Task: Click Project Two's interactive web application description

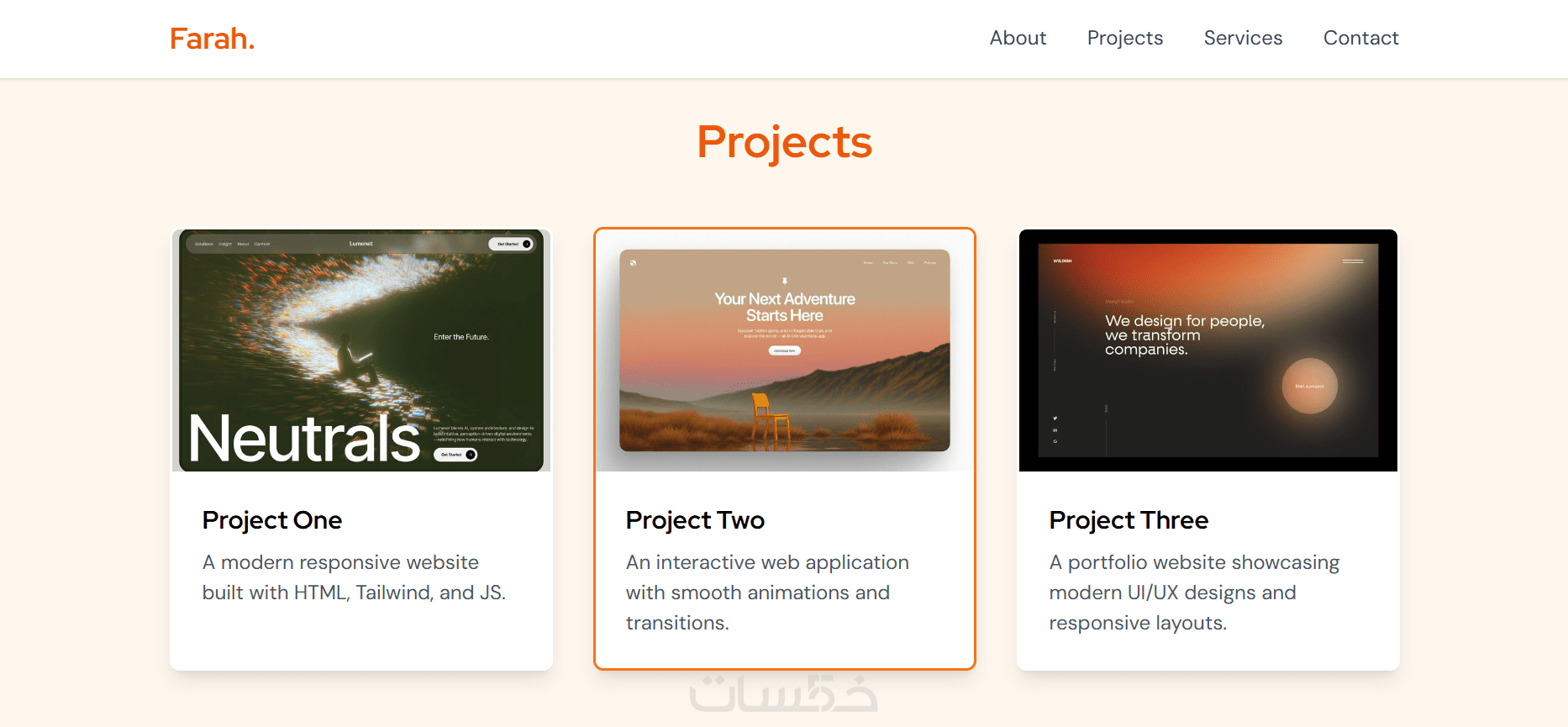Action: 767,593
